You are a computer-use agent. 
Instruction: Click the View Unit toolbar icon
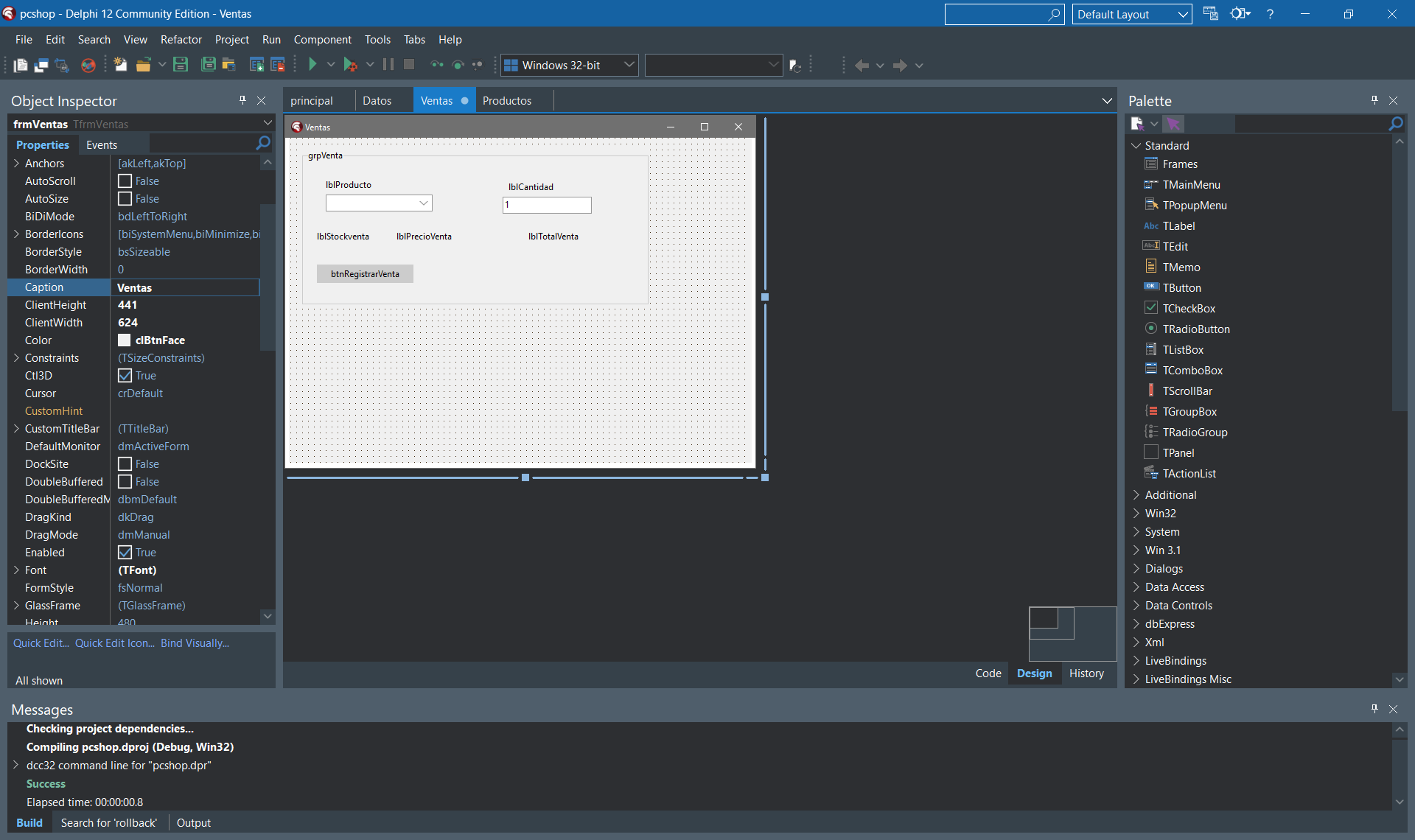[21, 66]
